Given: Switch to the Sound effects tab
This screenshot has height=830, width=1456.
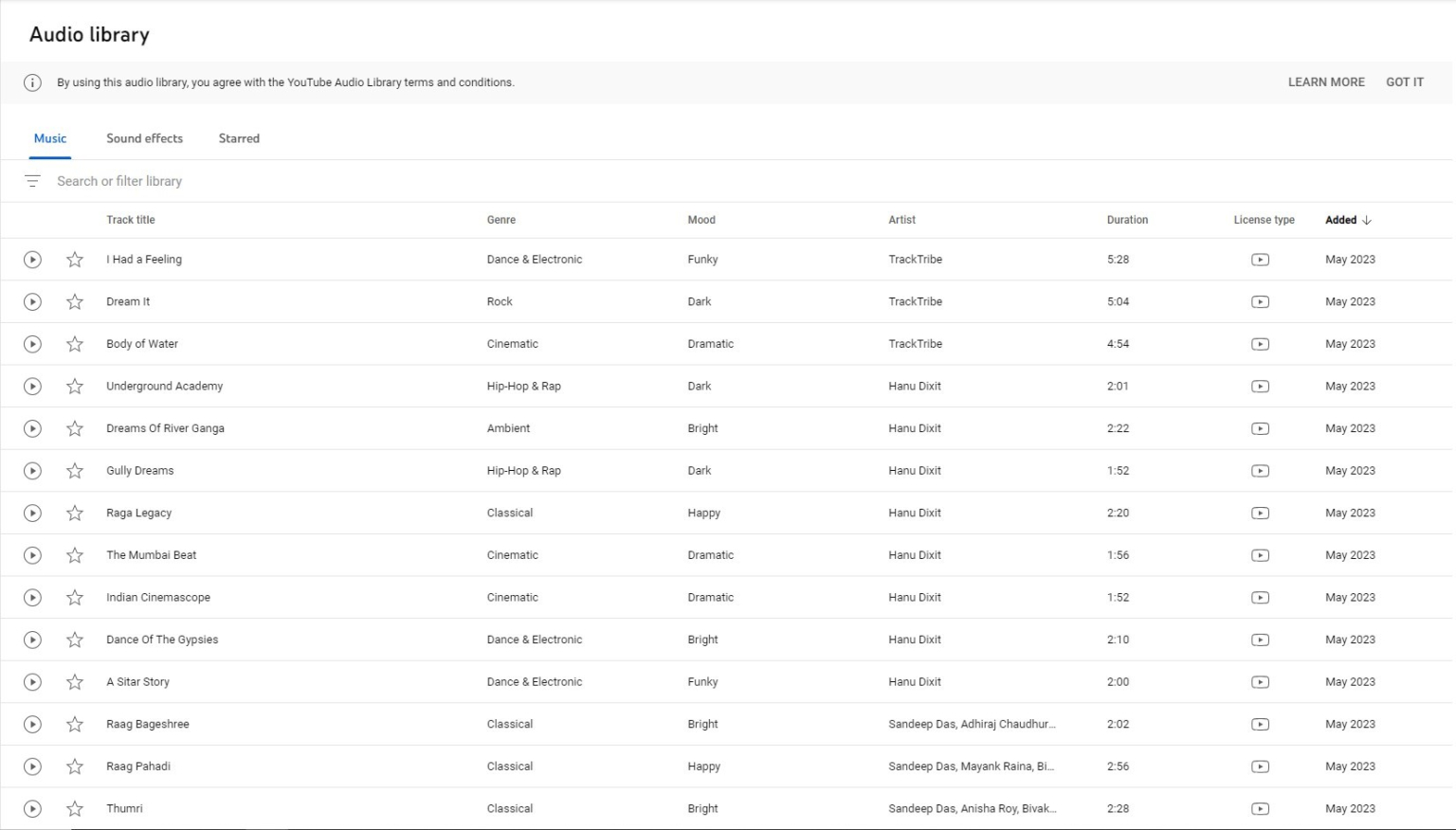Looking at the screenshot, I should [x=144, y=138].
